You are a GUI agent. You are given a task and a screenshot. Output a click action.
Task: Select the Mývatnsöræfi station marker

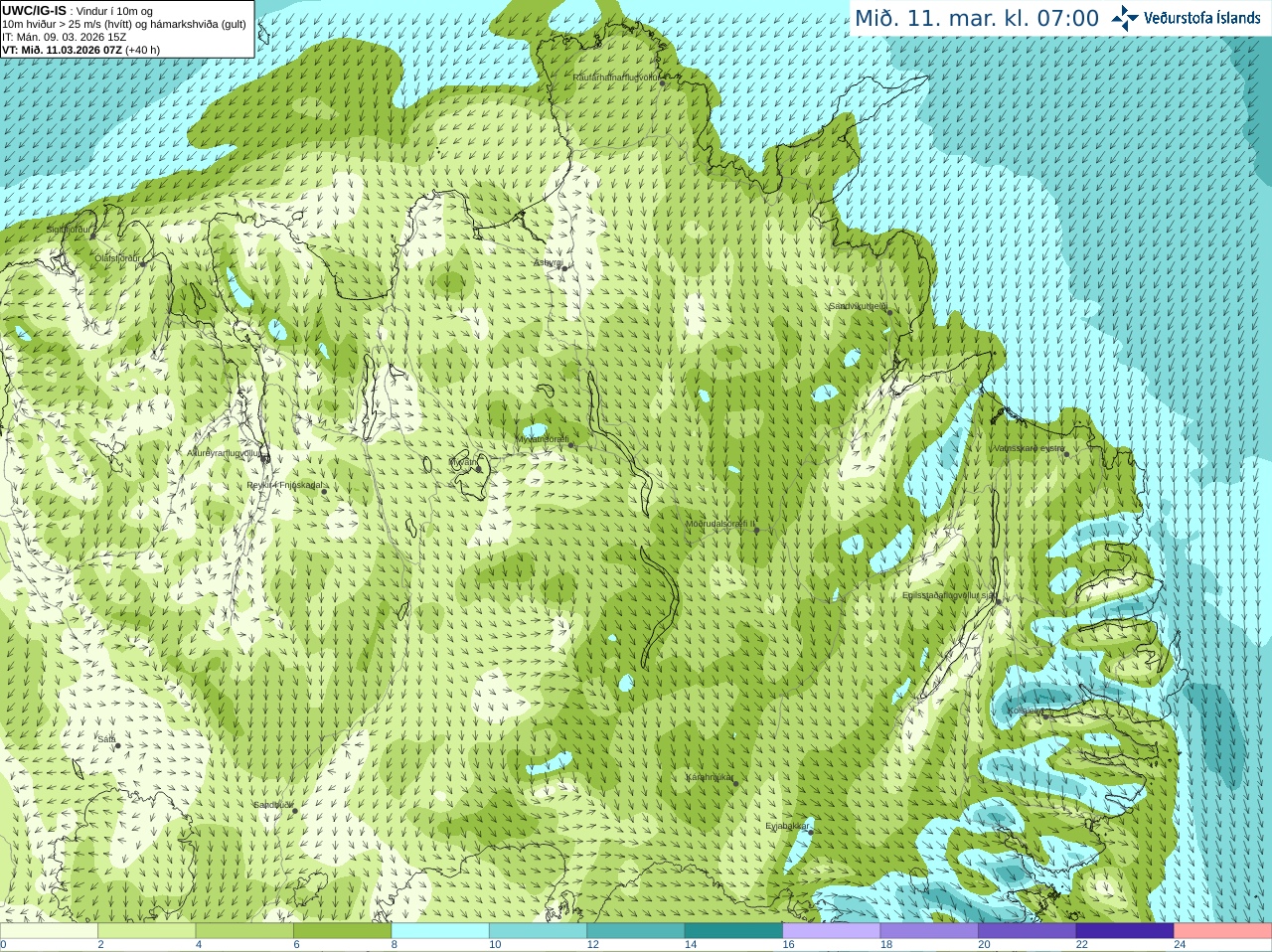[570, 445]
